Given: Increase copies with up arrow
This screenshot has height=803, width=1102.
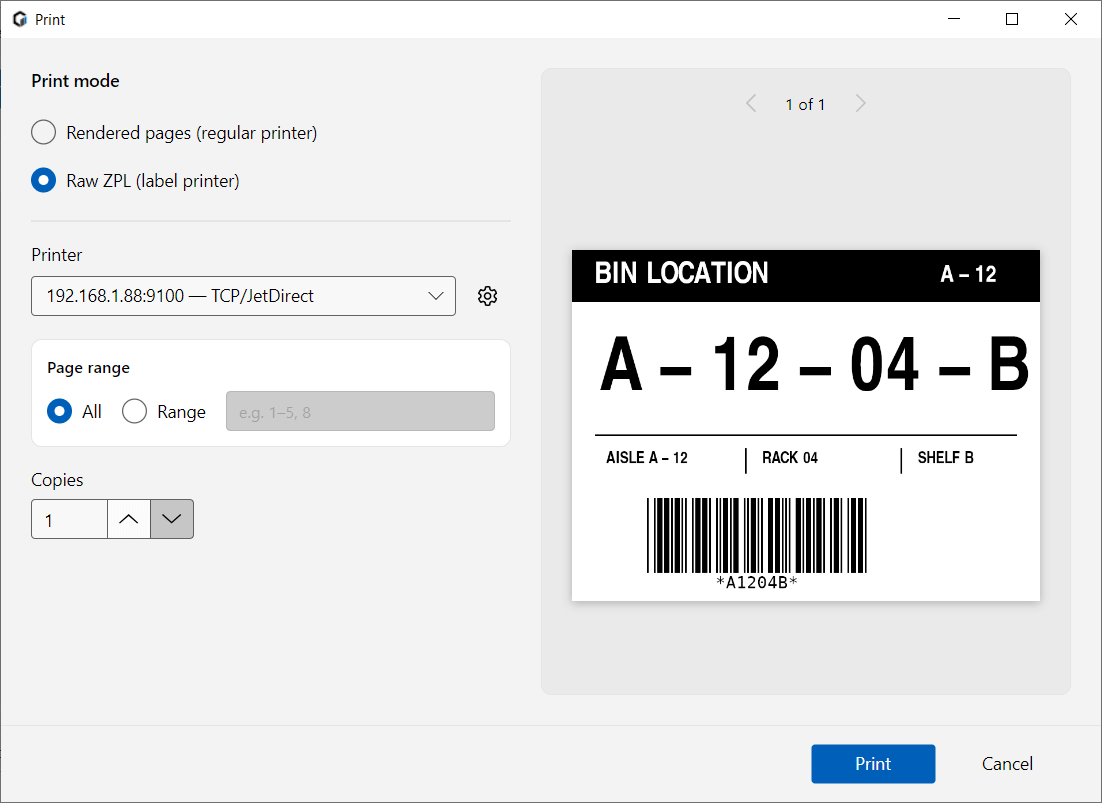Looking at the screenshot, I should (x=129, y=519).
